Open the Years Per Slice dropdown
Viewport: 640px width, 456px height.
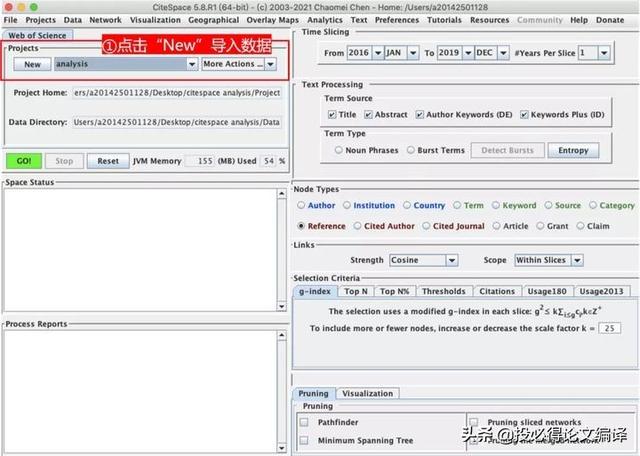604,53
